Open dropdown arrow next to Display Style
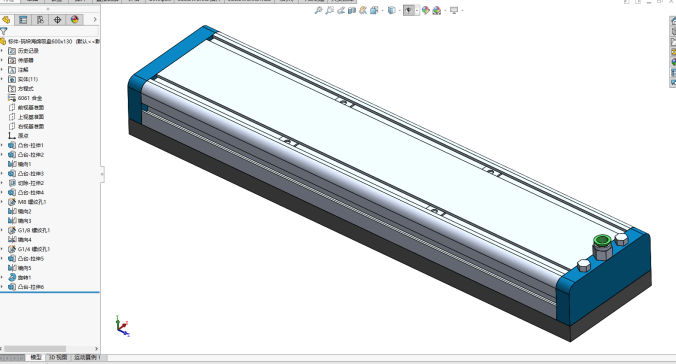676x364 pixels. [400, 11]
